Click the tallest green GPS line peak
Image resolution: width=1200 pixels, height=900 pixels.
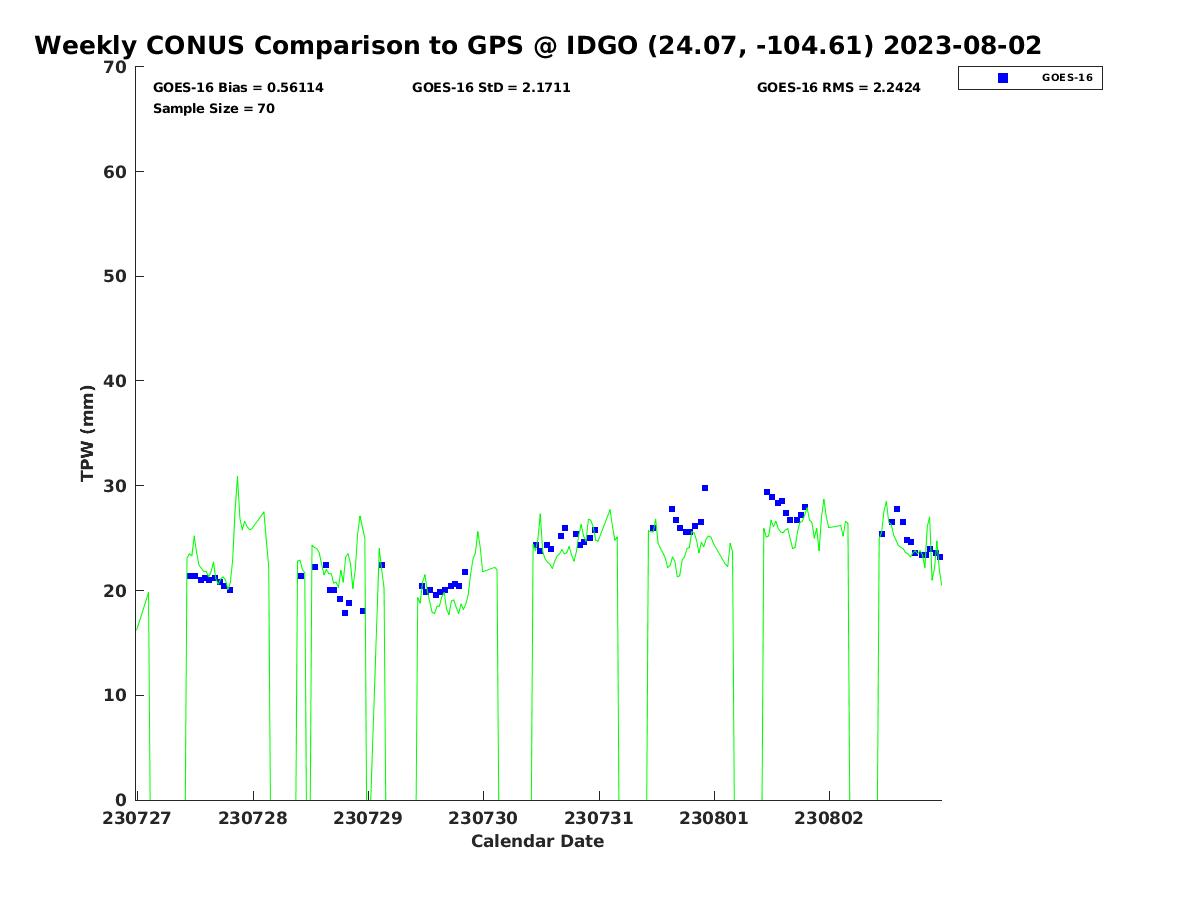pyautogui.click(x=237, y=477)
